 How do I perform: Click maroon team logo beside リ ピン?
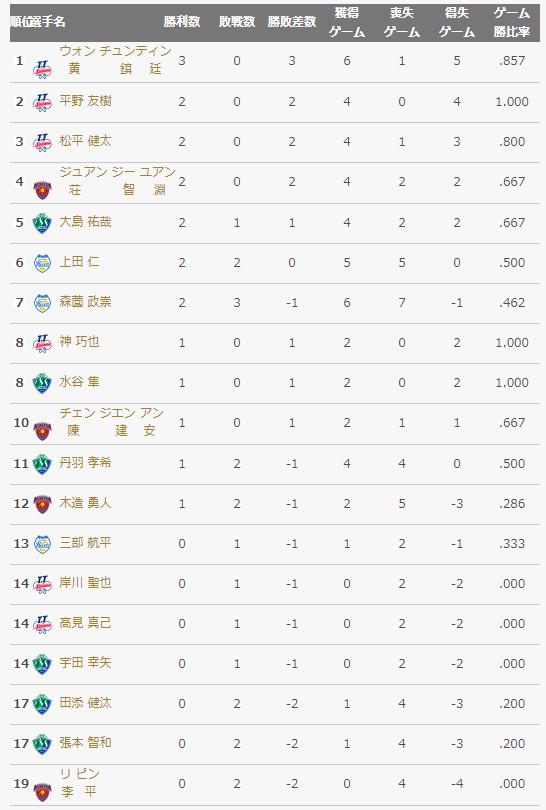click(42, 792)
